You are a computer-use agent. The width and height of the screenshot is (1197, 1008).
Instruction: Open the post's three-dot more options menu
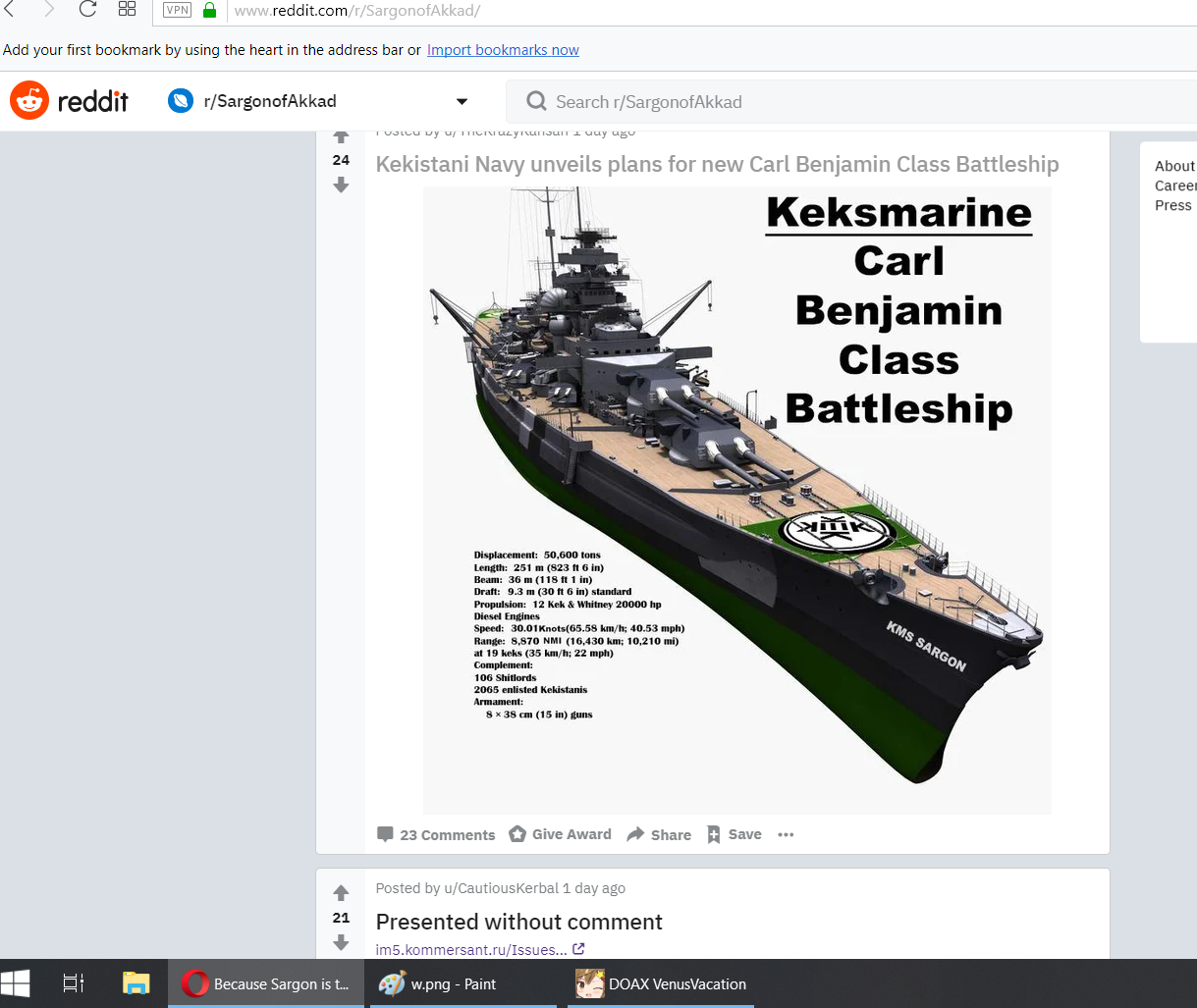786,834
